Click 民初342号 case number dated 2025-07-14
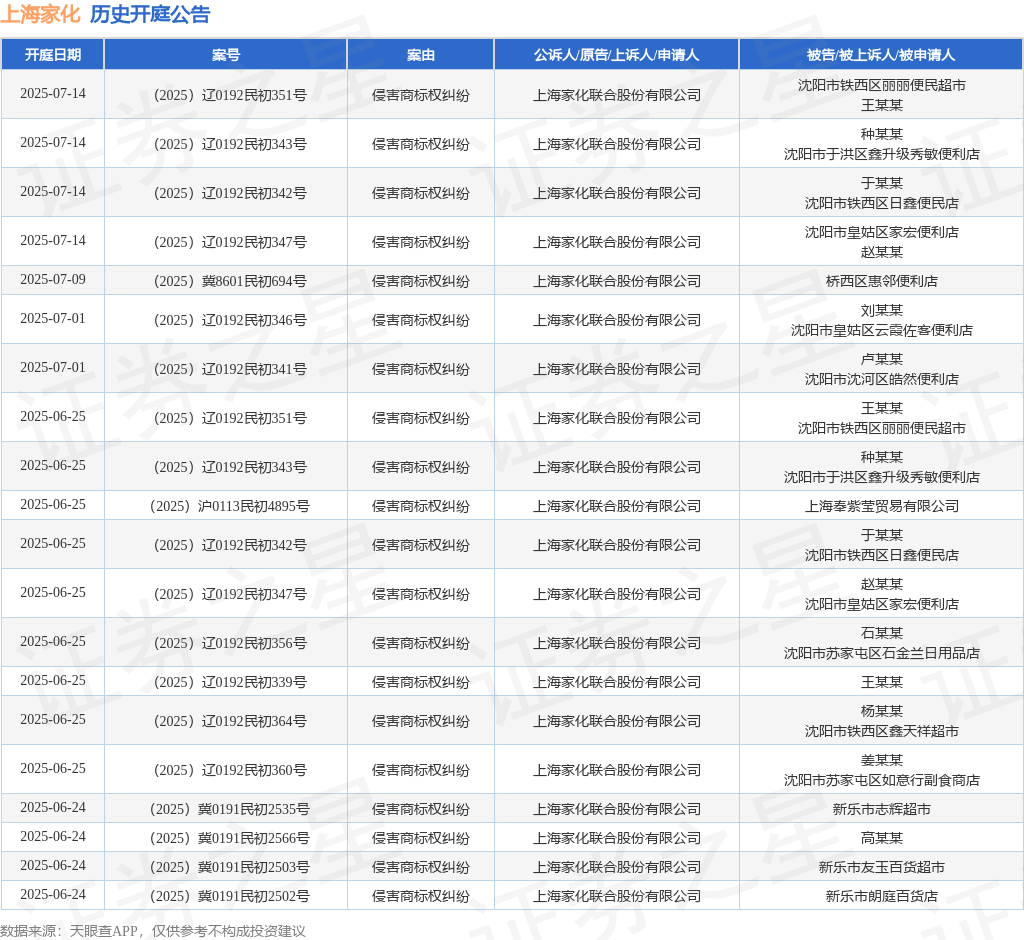Screen dimensions: 1024x940 [x=229, y=193]
